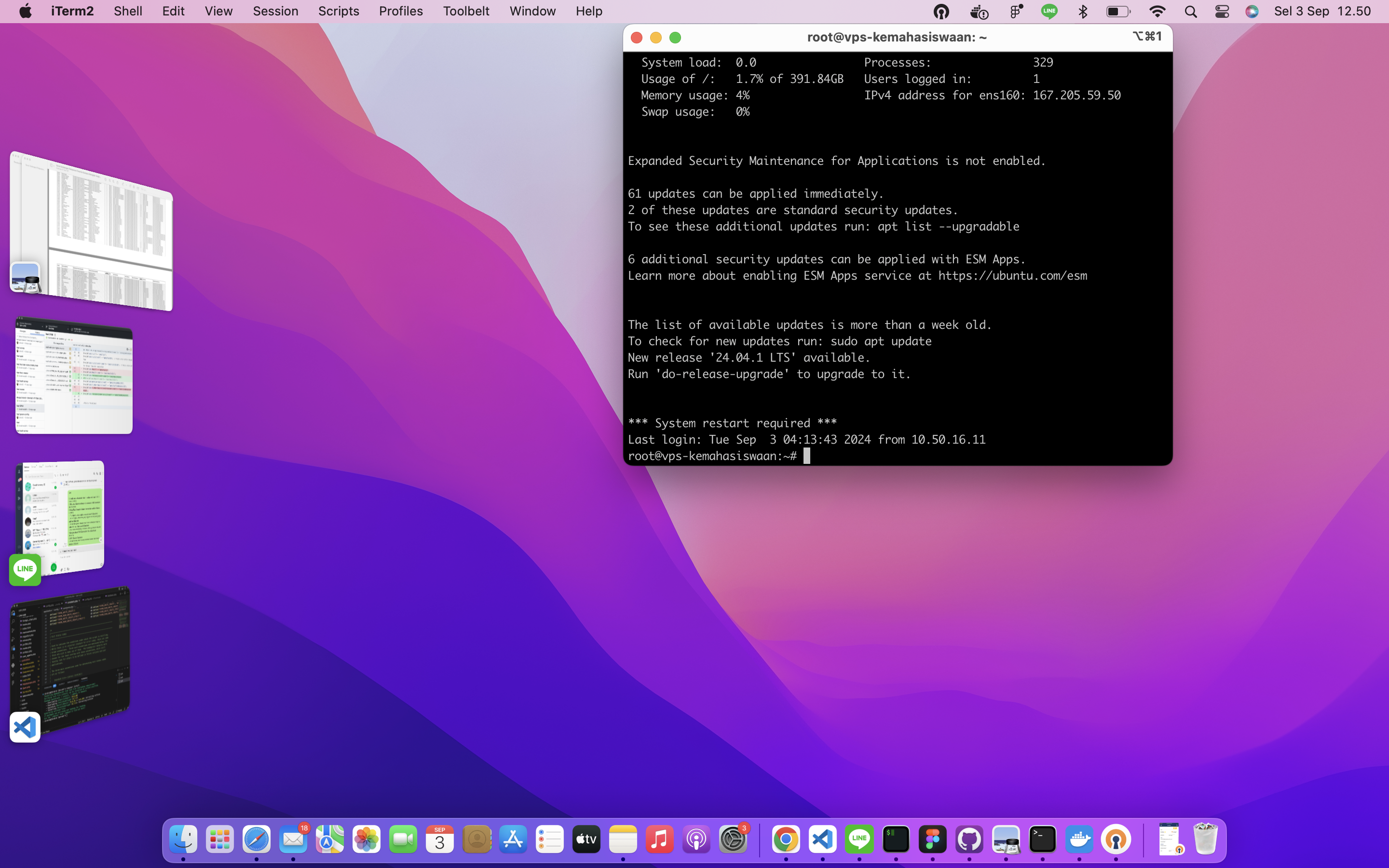
Task: Open Calendar showing SEP 3
Action: click(440, 839)
